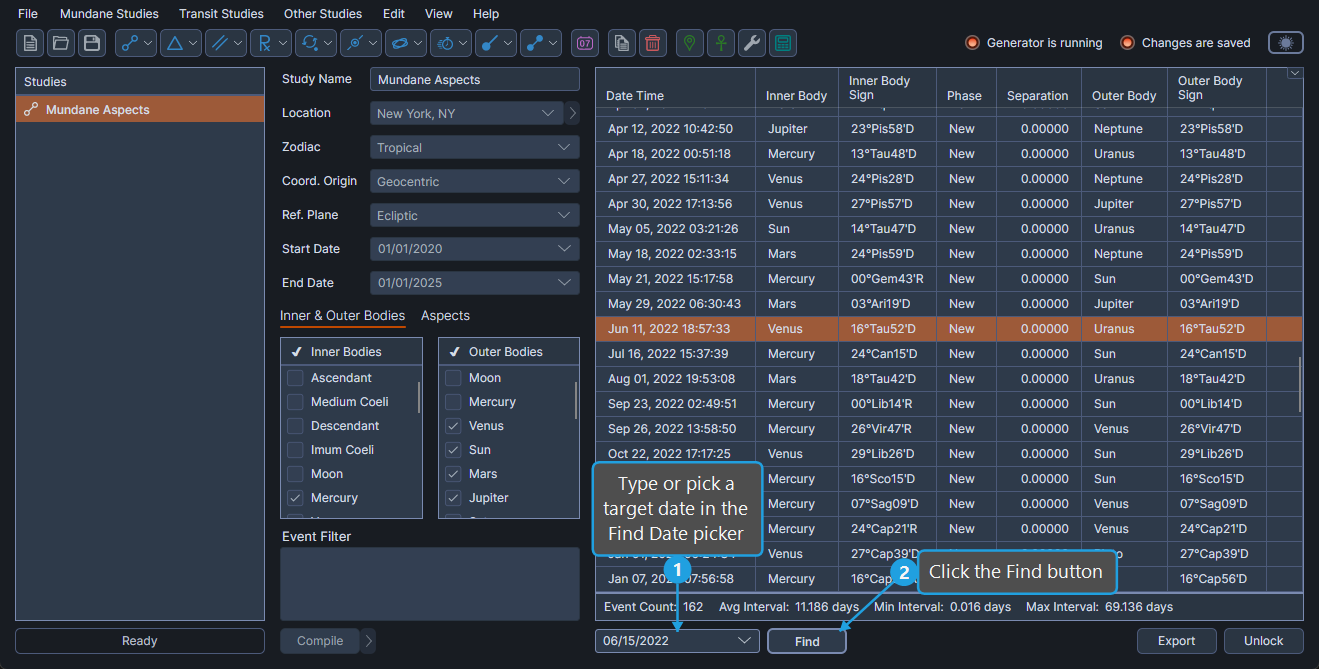Toggle the sun theme button

click(1286, 43)
